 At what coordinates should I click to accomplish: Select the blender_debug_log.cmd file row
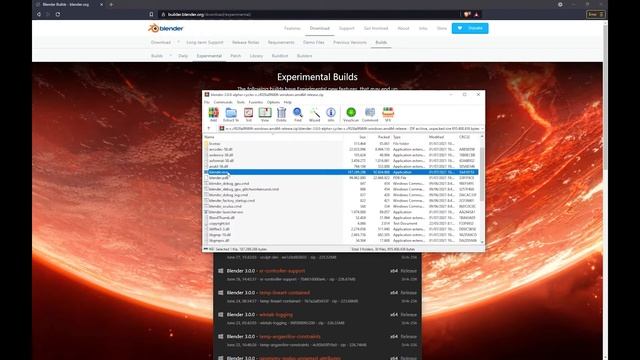(x=341, y=195)
